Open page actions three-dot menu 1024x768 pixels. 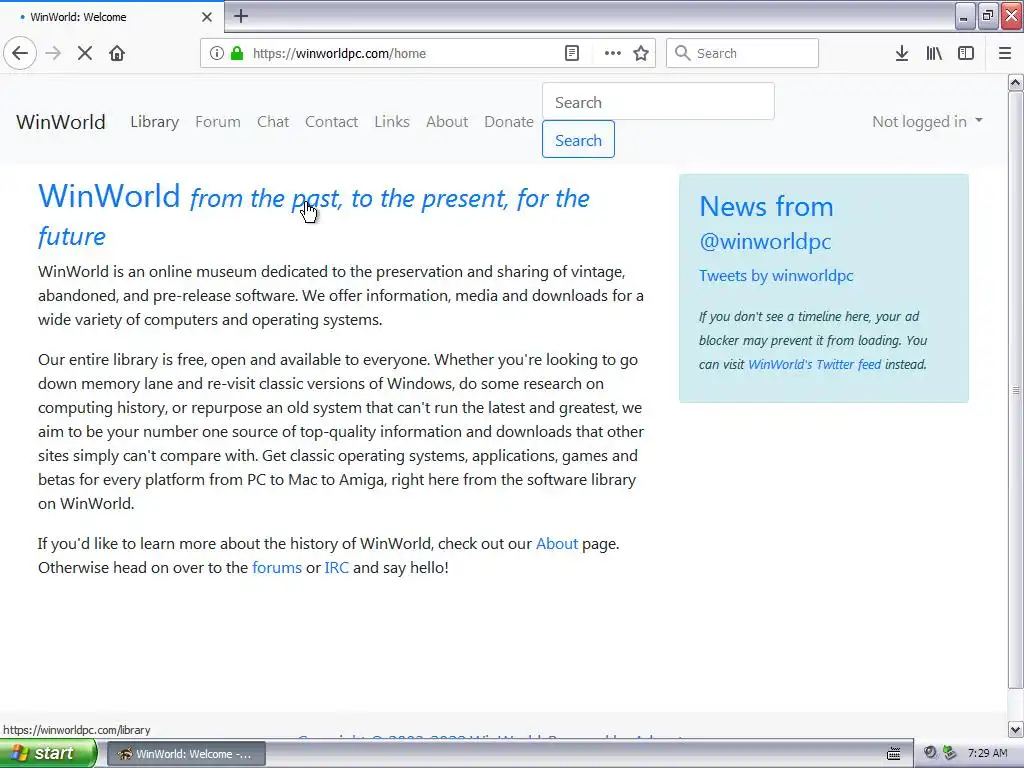613,53
